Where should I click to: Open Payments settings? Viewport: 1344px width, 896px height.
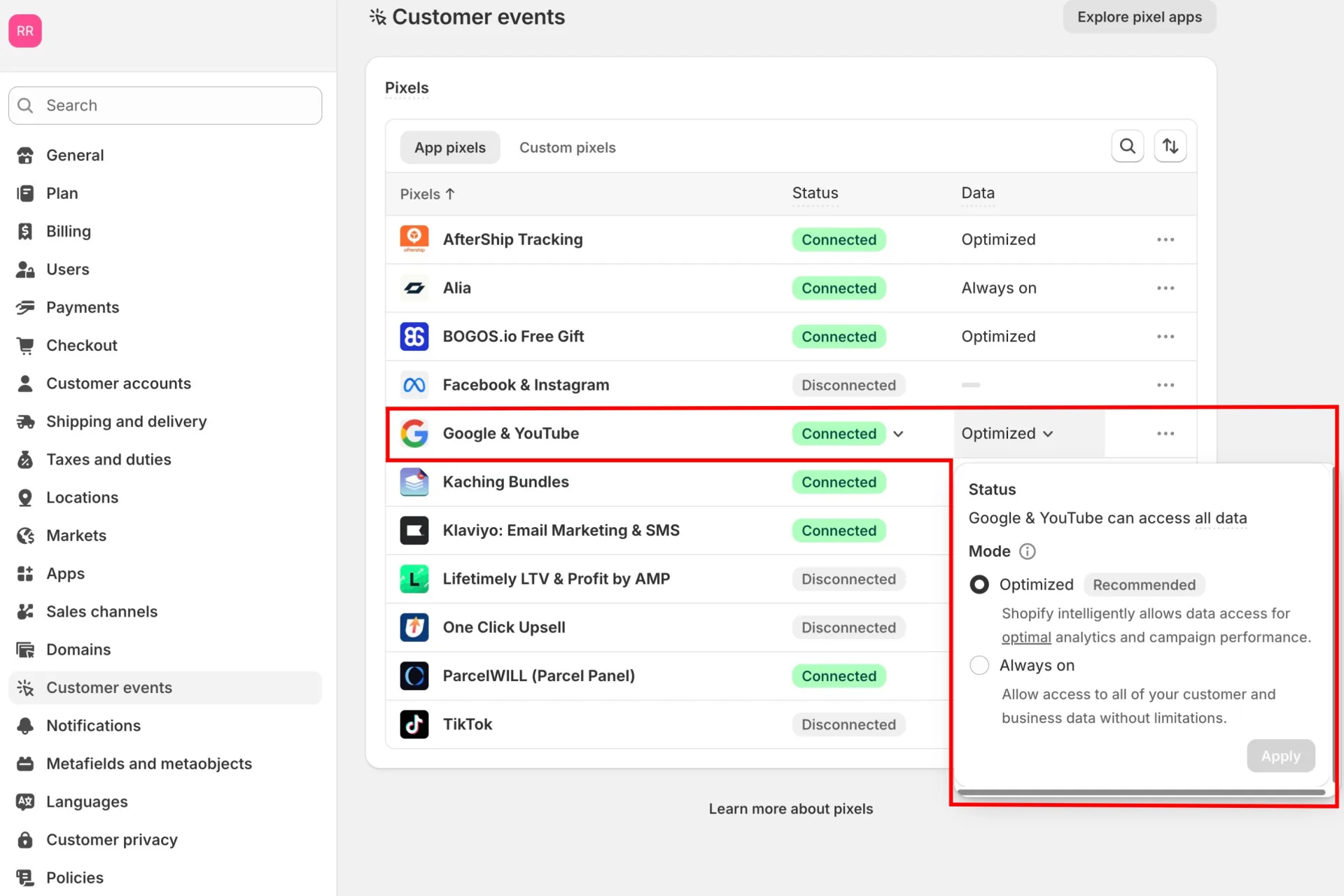pyautogui.click(x=165, y=307)
